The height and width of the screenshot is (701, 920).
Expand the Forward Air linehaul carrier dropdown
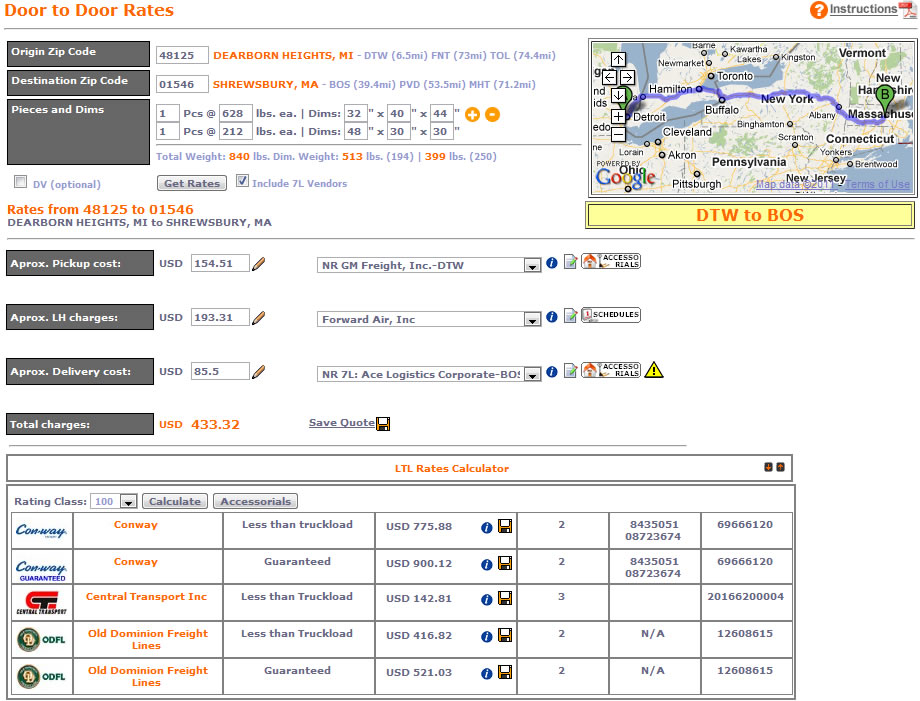point(532,320)
